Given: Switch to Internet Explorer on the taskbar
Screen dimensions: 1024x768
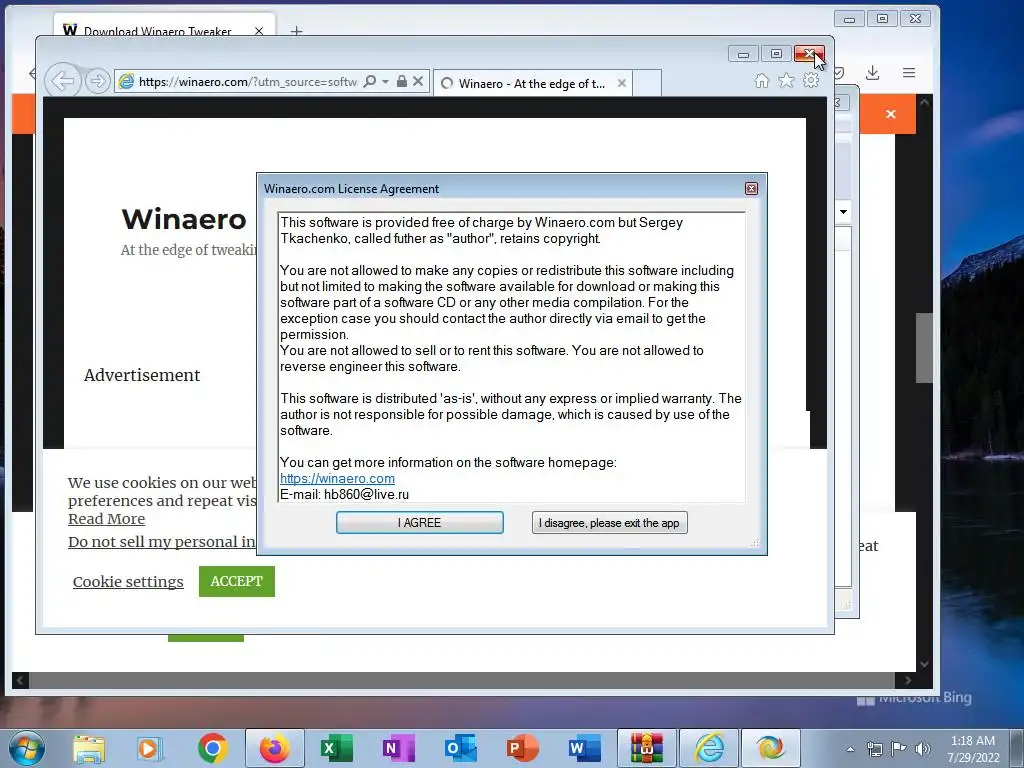Looking at the screenshot, I should [709, 748].
